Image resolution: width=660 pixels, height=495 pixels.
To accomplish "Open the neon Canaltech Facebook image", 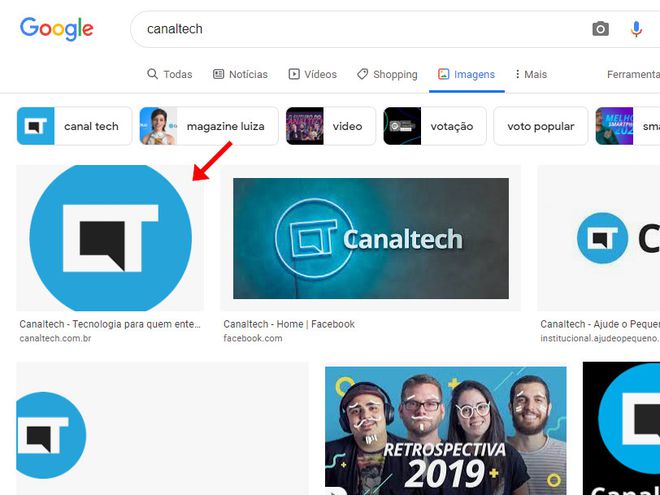I will [x=370, y=238].
